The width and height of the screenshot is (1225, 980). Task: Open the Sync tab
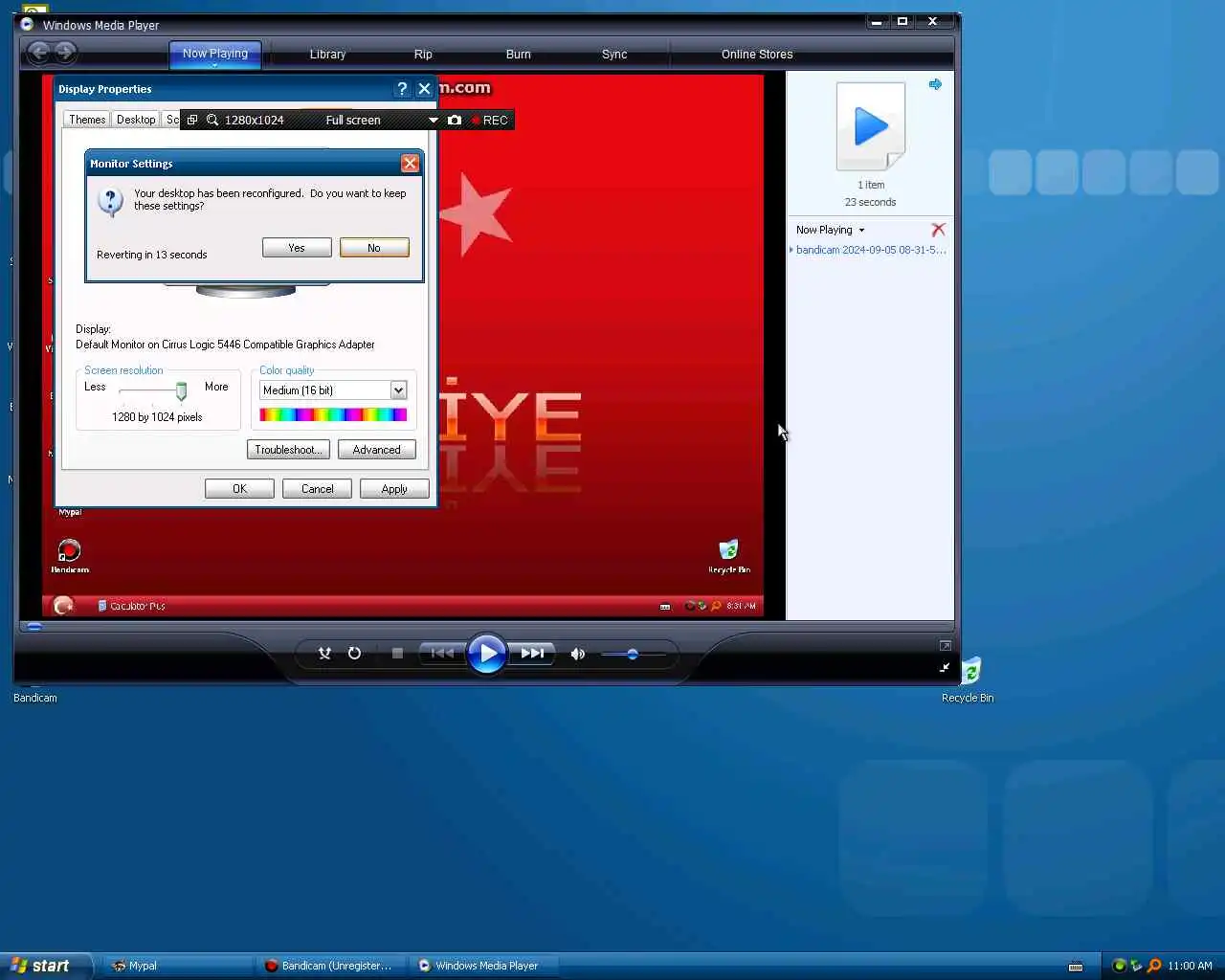pyautogui.click(x=614, y=55)
